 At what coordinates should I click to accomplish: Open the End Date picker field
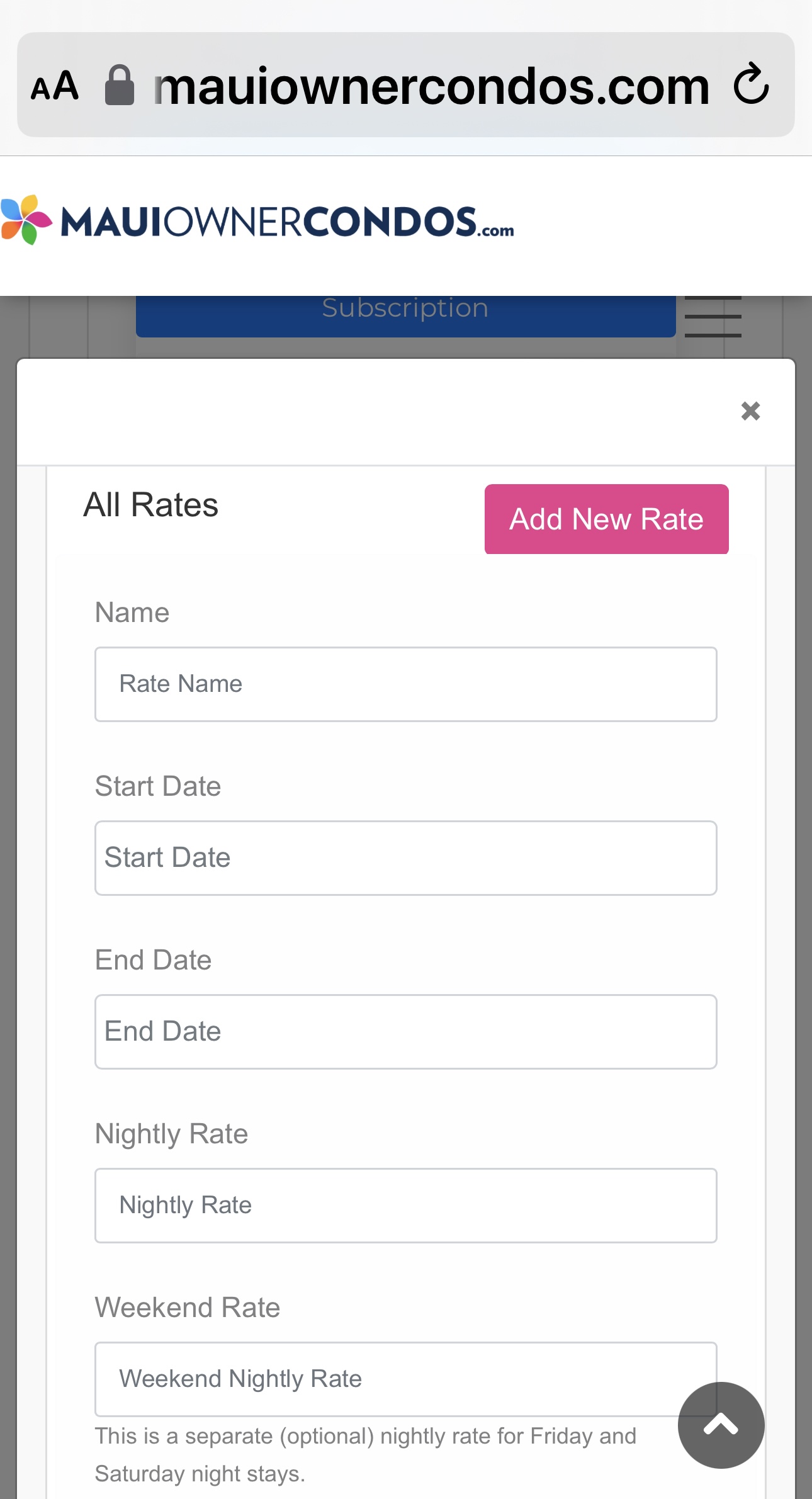tap(405, 1032)
